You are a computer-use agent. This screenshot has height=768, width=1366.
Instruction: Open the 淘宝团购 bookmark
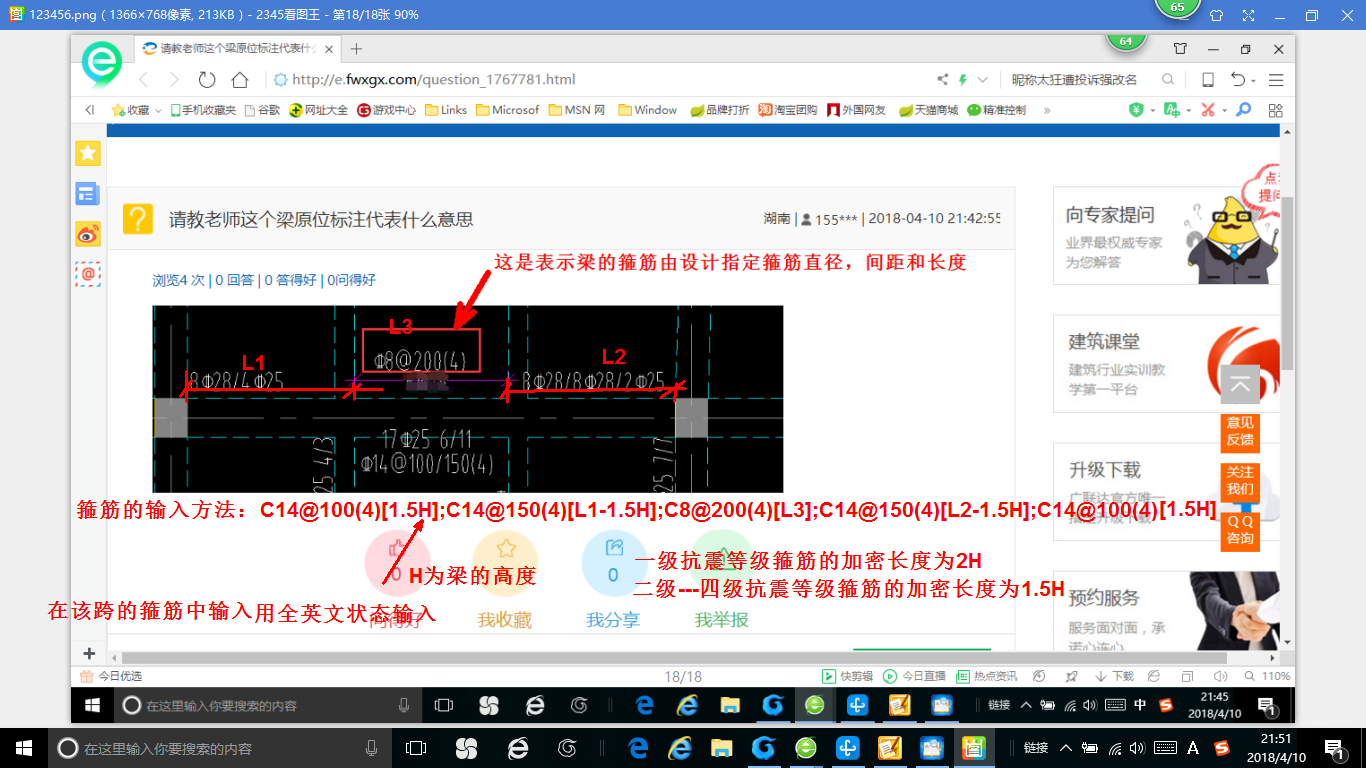[x=788, y=110]
